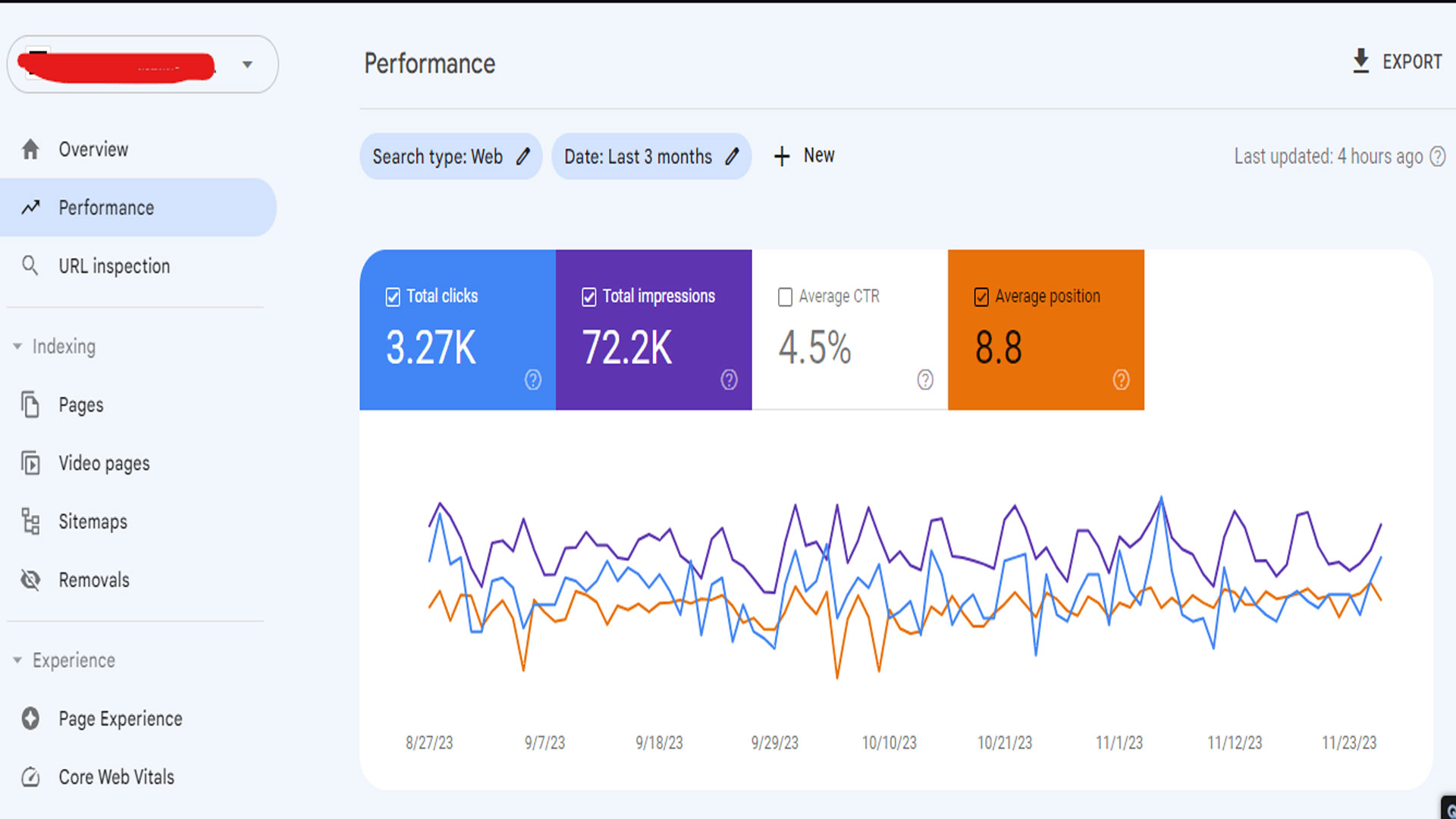
Task: Uncheck the Average position checkbox
Action: click(x=981, y=297)
